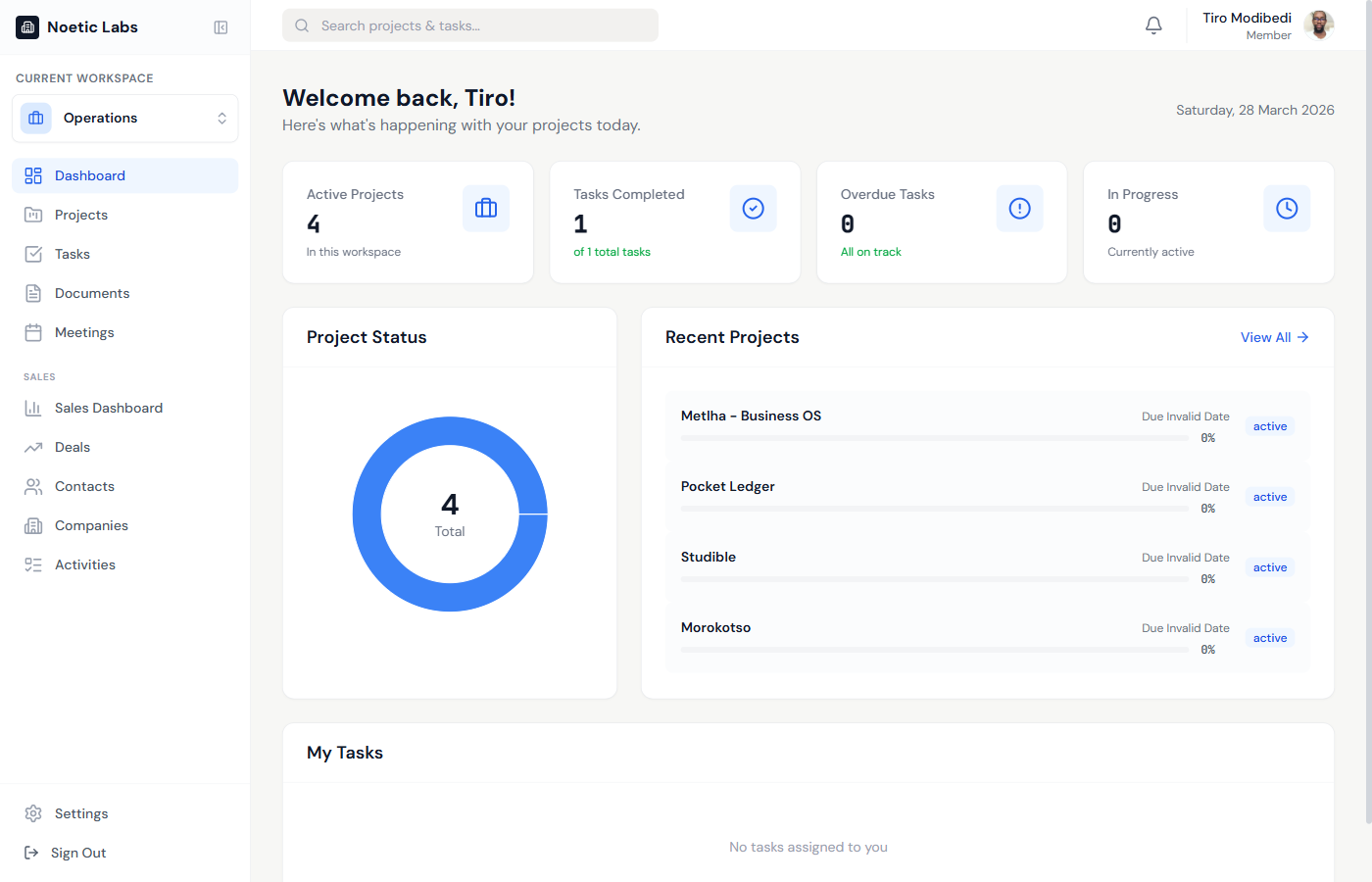This screenshot has height=882, width=1372.
Task: Click the View All link for Recent Projects
Action: 1274,337
